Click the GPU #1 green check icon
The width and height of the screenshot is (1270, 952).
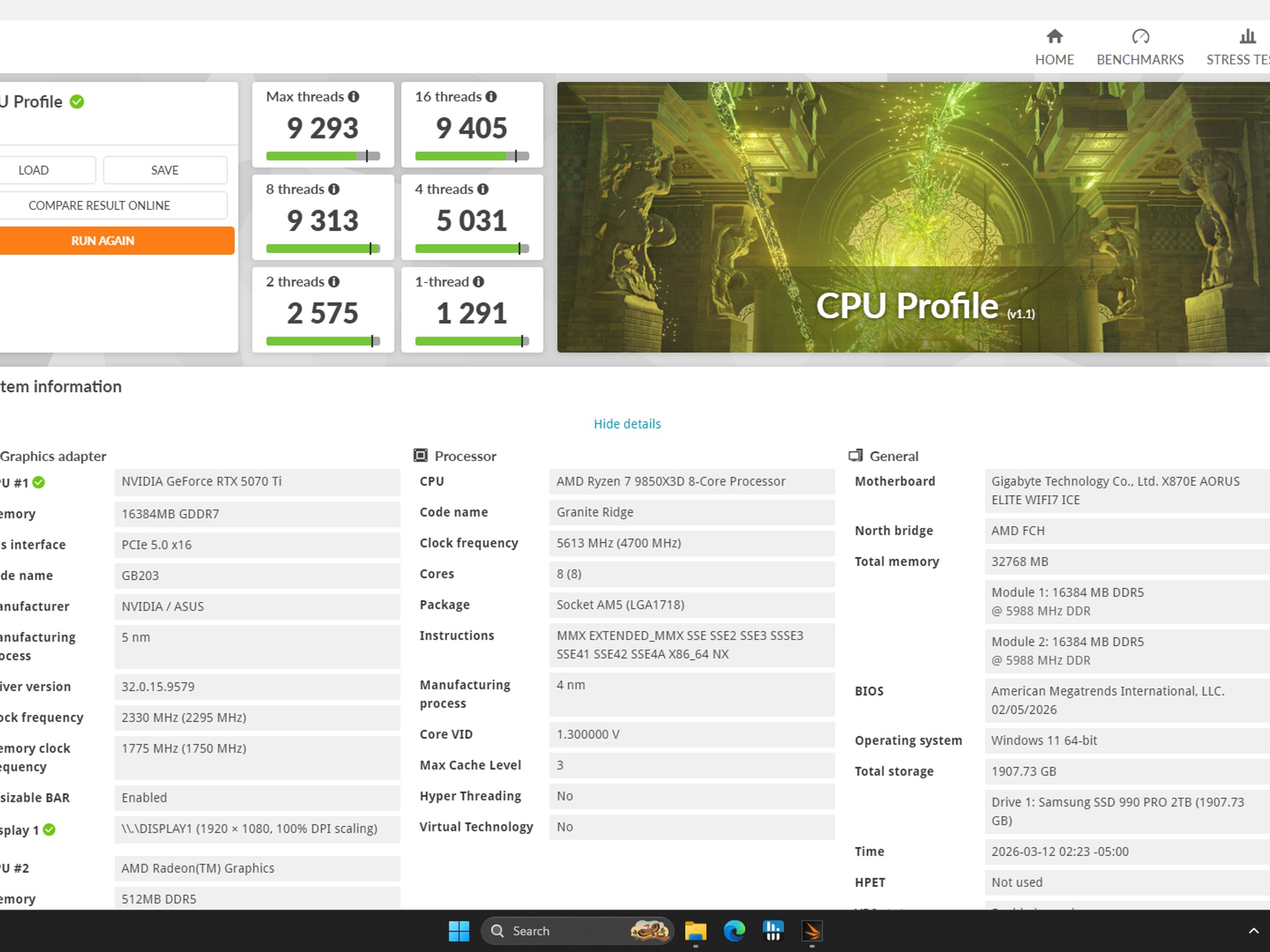tap(38, 482)
